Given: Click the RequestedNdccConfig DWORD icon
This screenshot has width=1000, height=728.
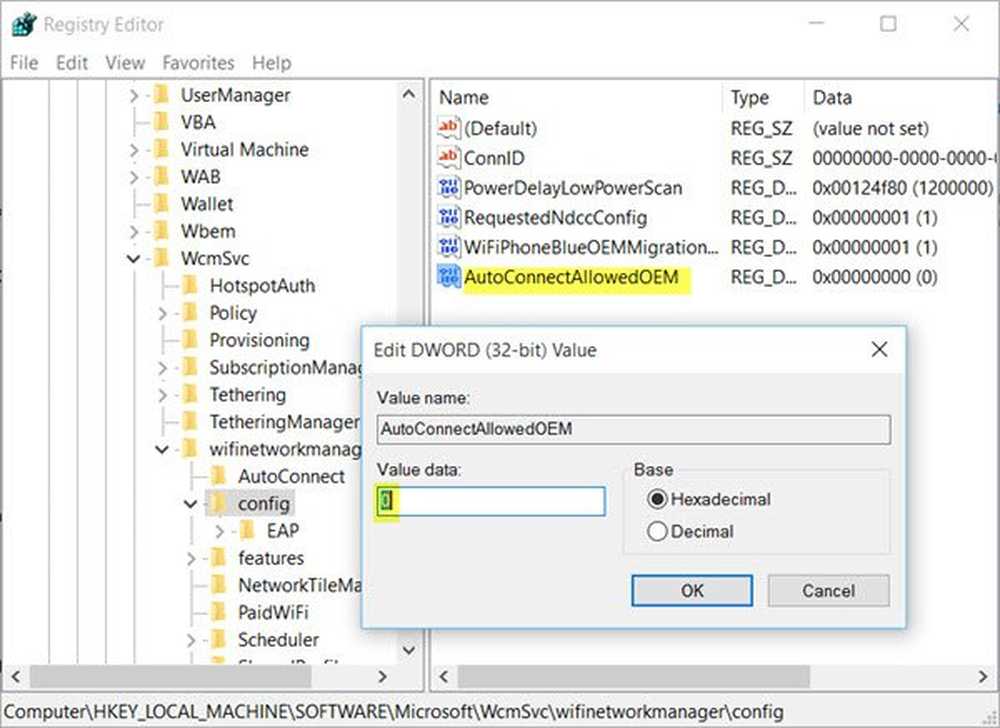Looking at the screenshot, I should 448,217.
